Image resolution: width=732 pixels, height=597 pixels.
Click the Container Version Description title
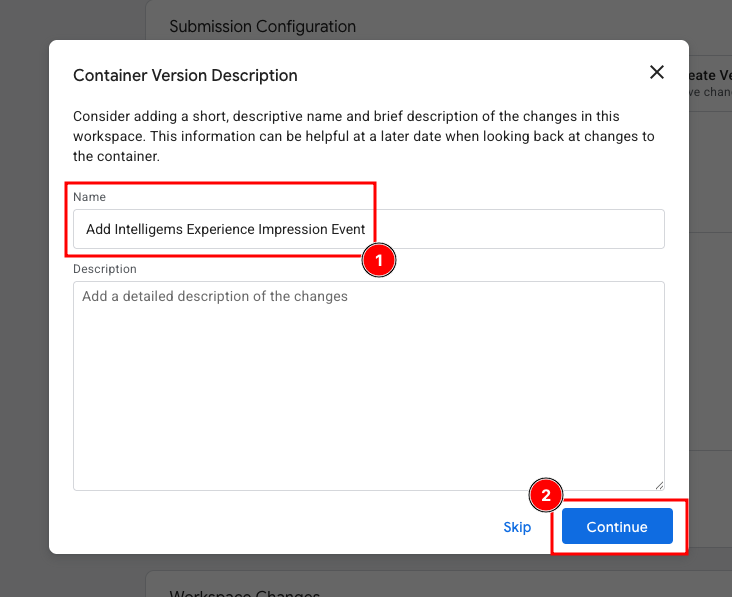(x=185, y=75)
